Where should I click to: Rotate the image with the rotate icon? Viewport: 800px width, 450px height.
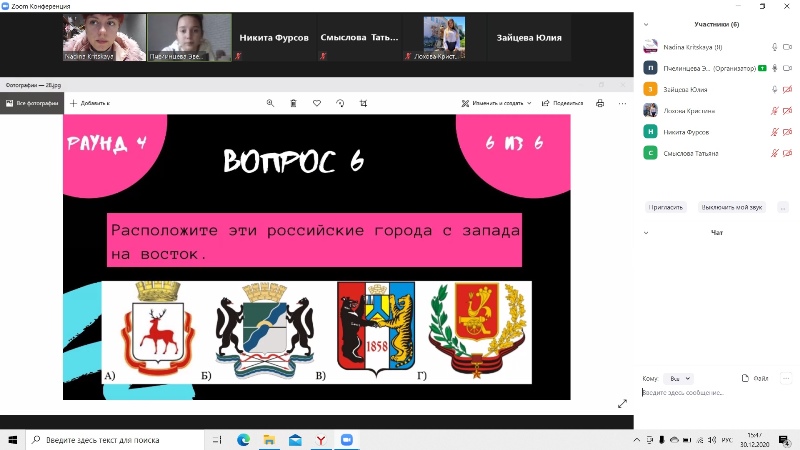340,103
